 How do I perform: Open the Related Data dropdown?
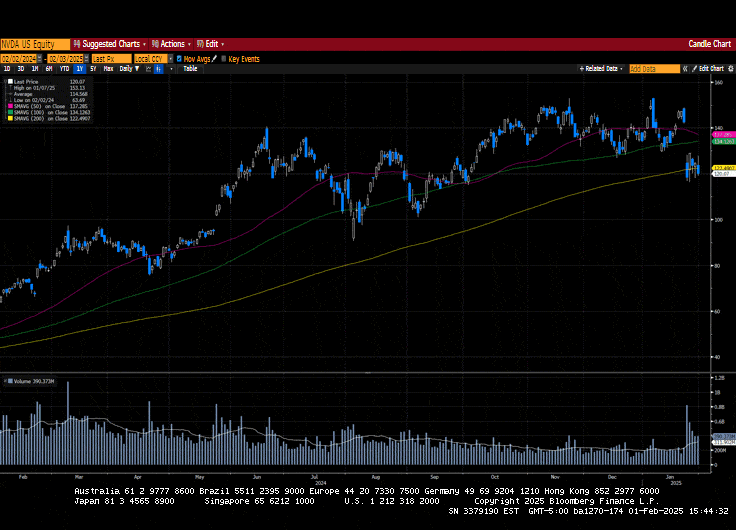(602, 68)
